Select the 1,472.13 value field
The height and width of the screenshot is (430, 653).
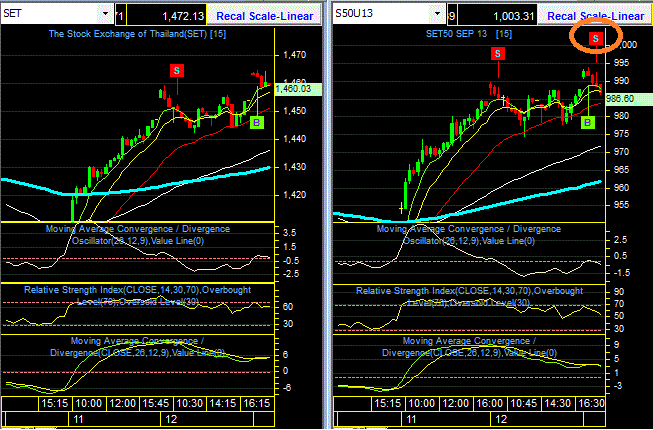(x=167, y=16)
